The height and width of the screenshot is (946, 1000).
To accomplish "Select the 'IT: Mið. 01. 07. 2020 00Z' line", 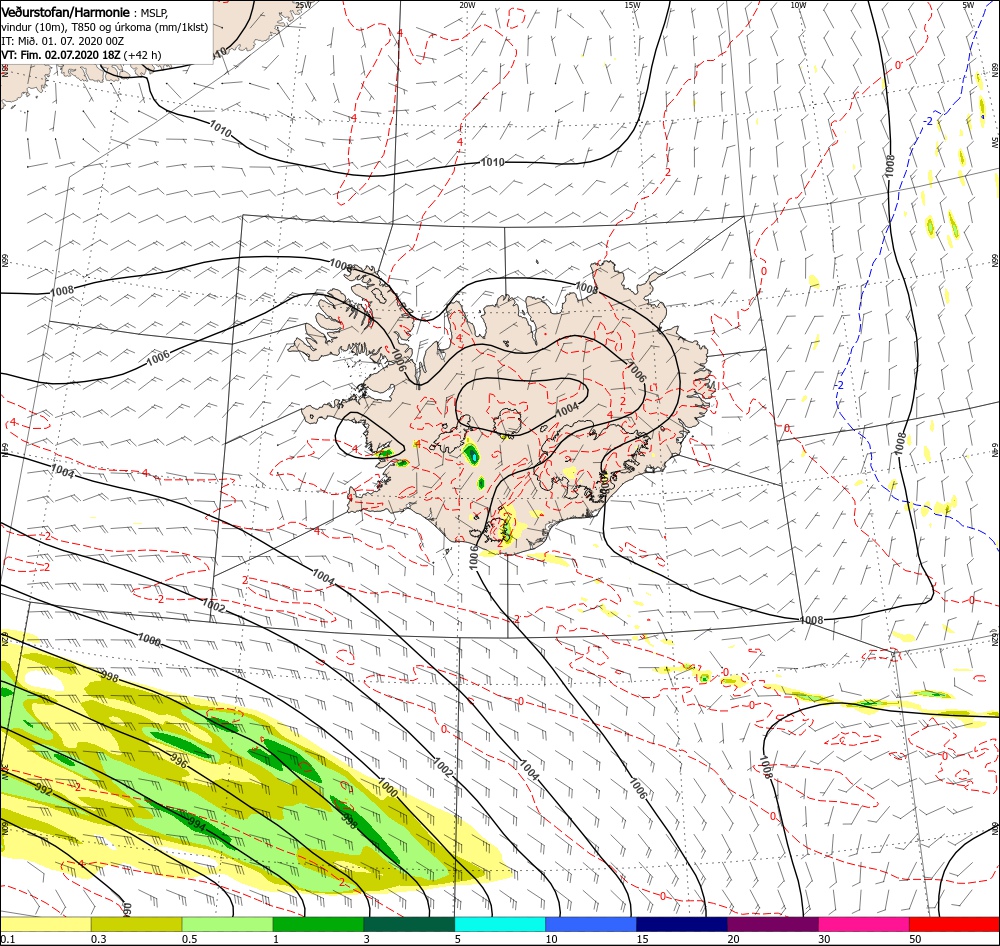I will (x=62, y=41).
